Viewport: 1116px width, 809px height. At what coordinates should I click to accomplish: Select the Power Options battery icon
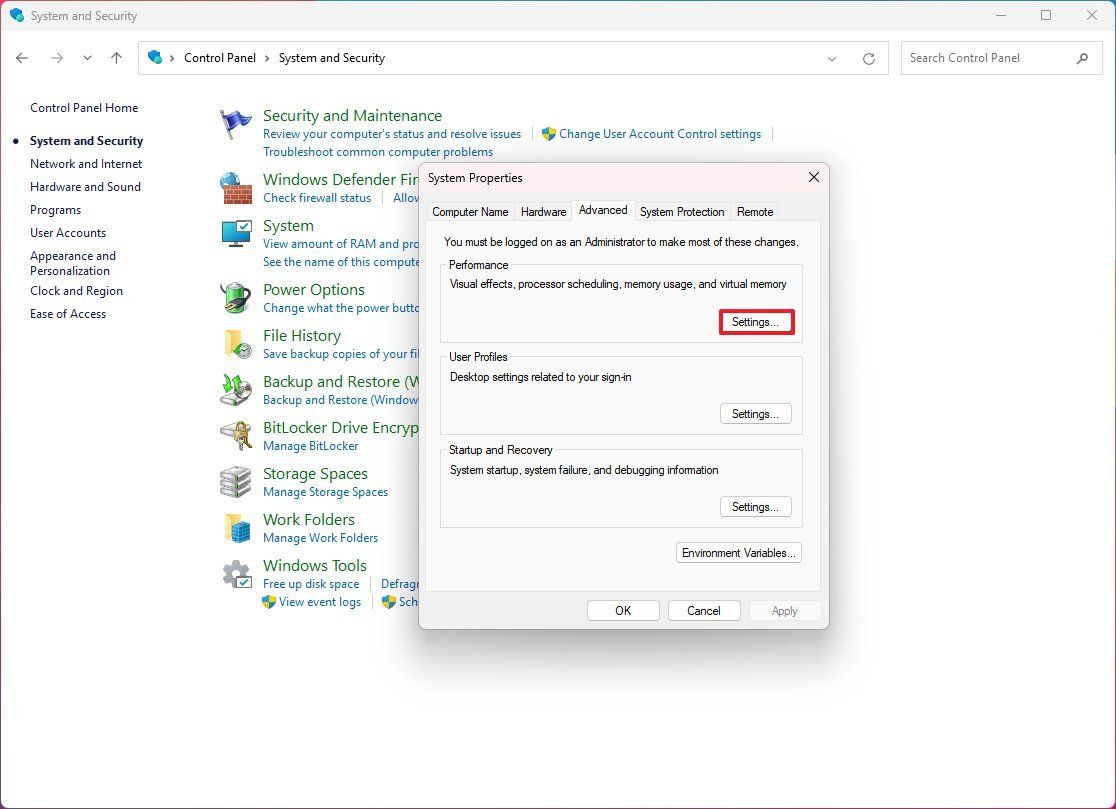pyautogui.click(x=234, y=297)
